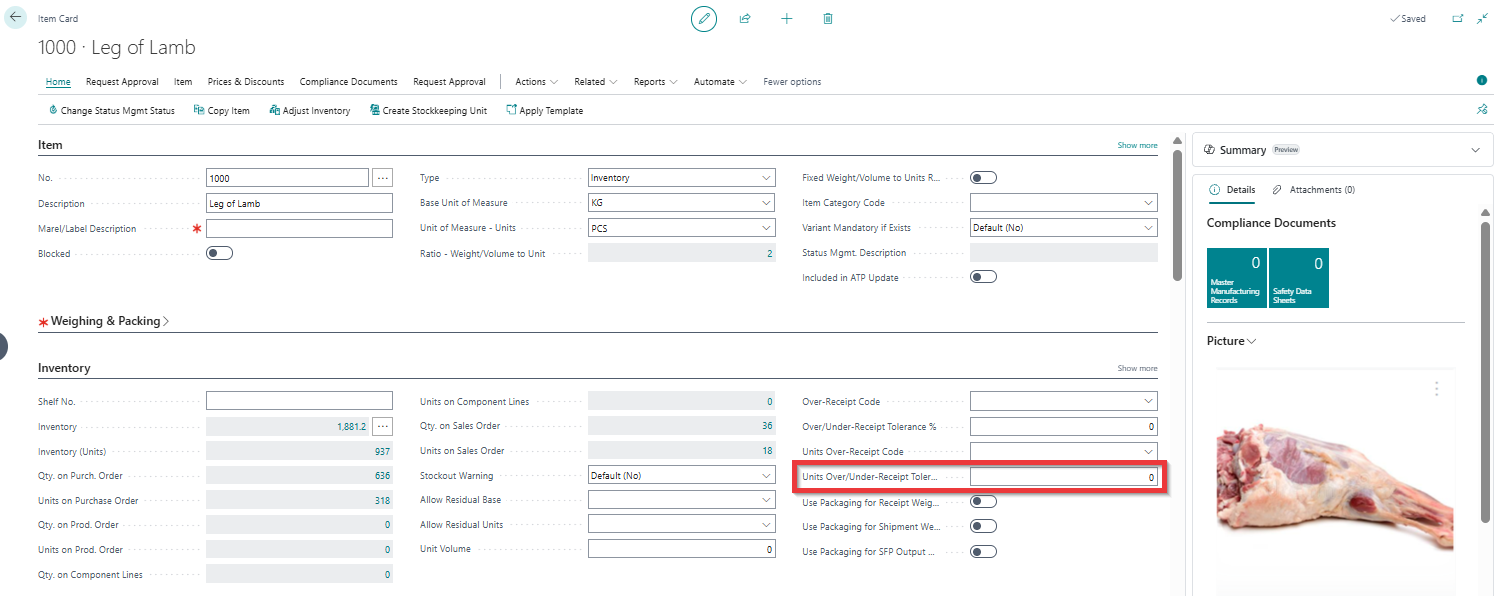
Task: Click the Copy Item action
Action: [221, 111]
